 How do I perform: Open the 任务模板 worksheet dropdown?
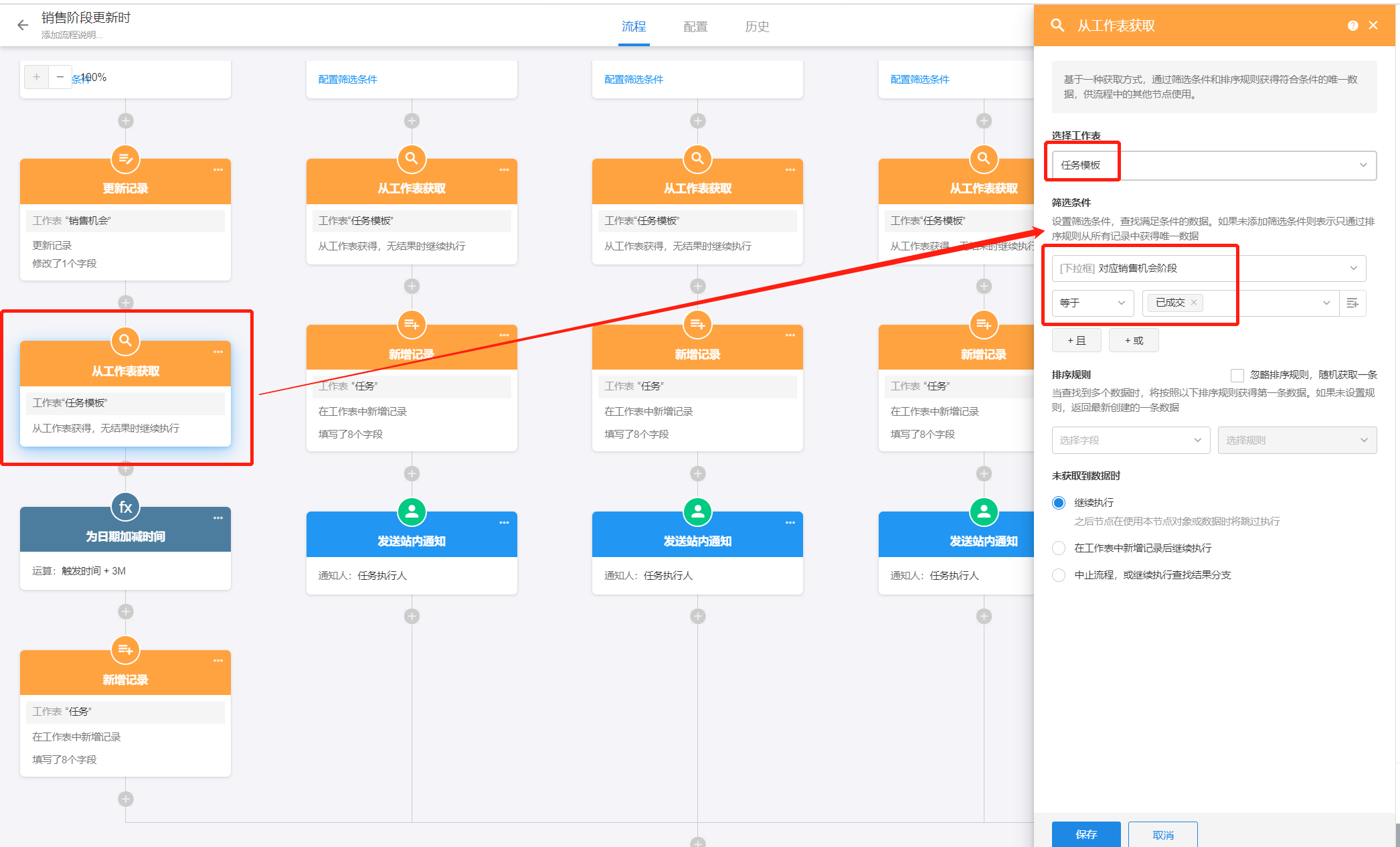[x=1213, y=165]
